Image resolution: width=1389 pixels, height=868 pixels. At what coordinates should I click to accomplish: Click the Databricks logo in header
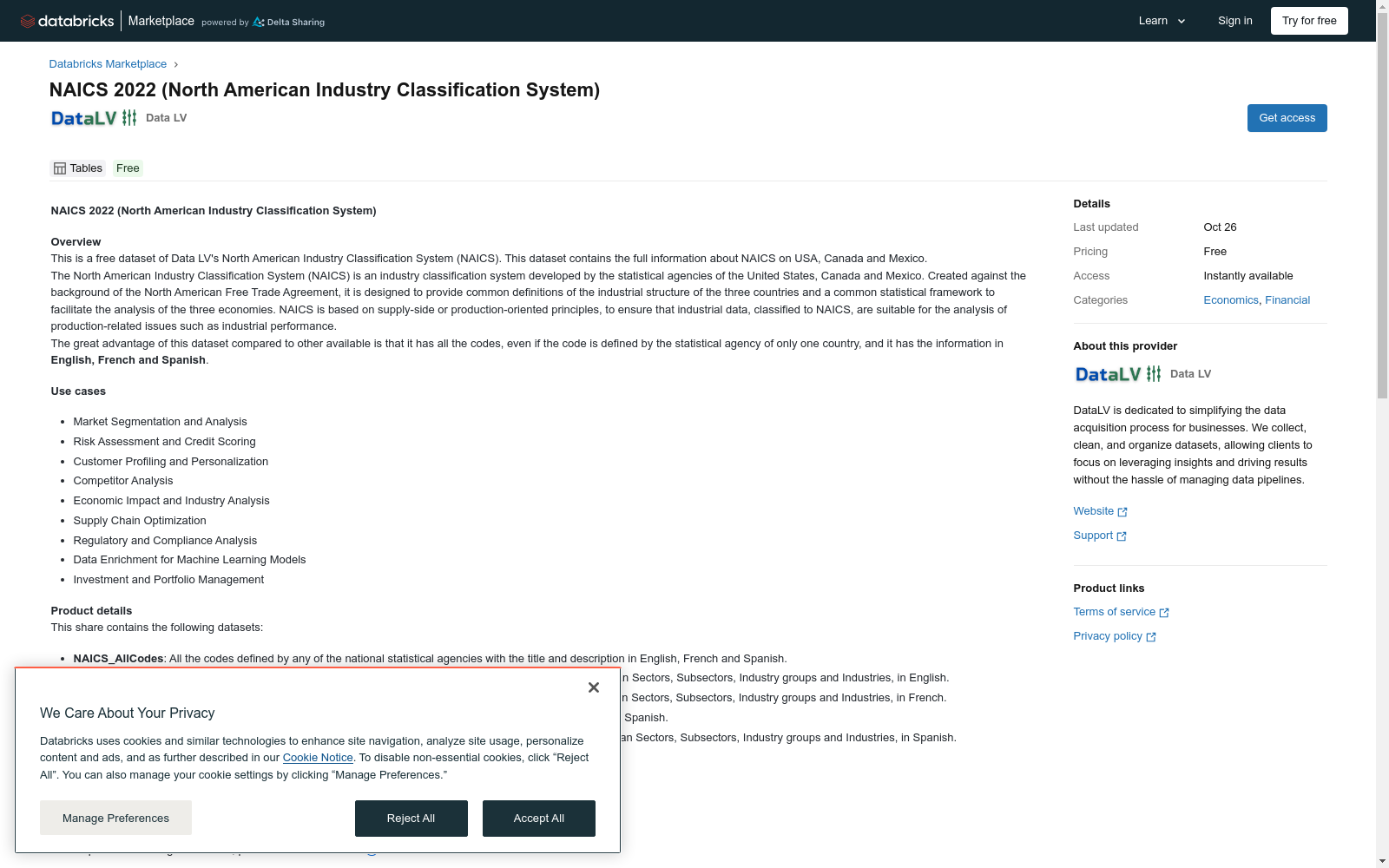[67, 21]
